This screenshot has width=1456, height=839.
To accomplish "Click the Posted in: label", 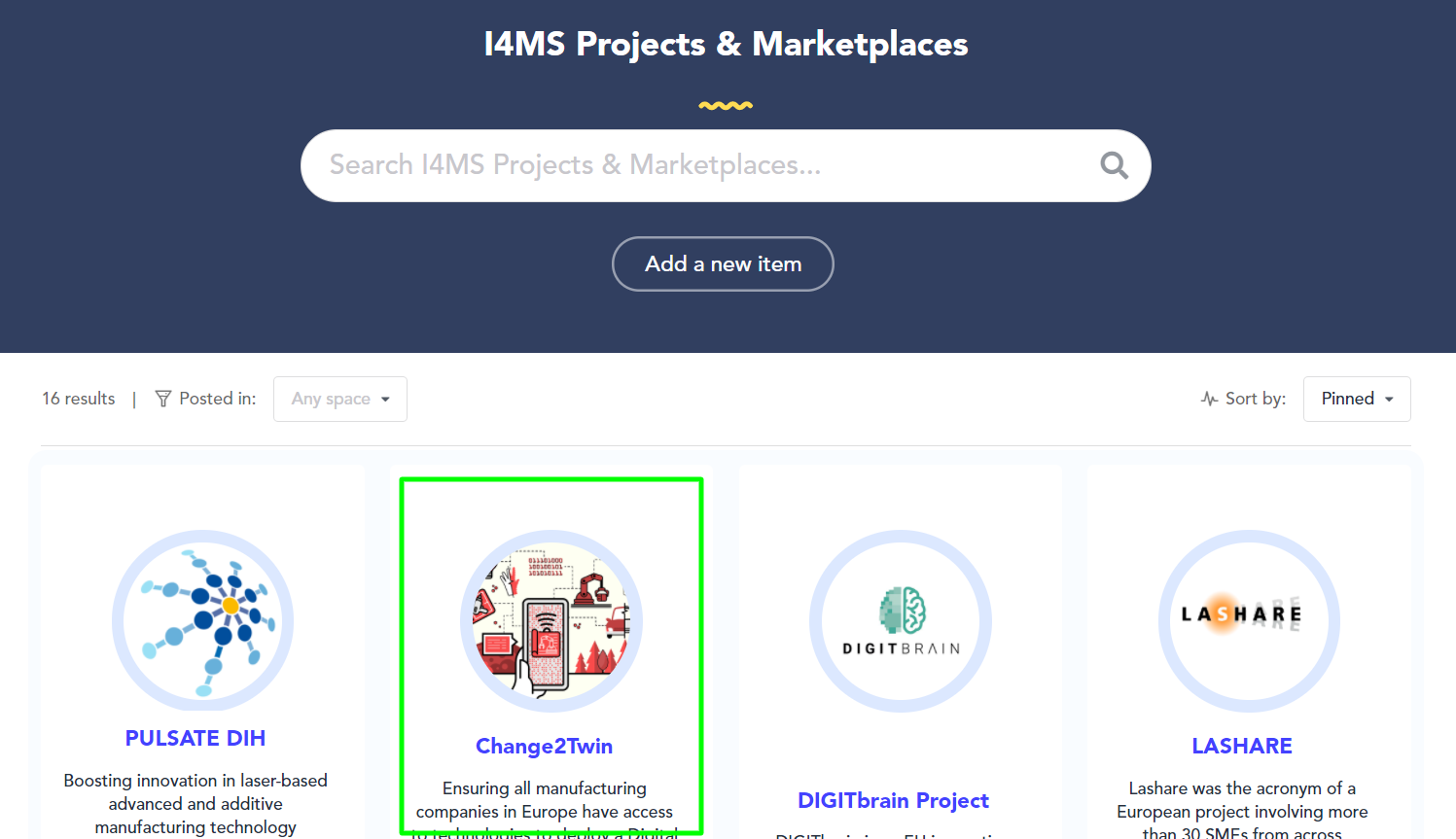I will [218, 399].
